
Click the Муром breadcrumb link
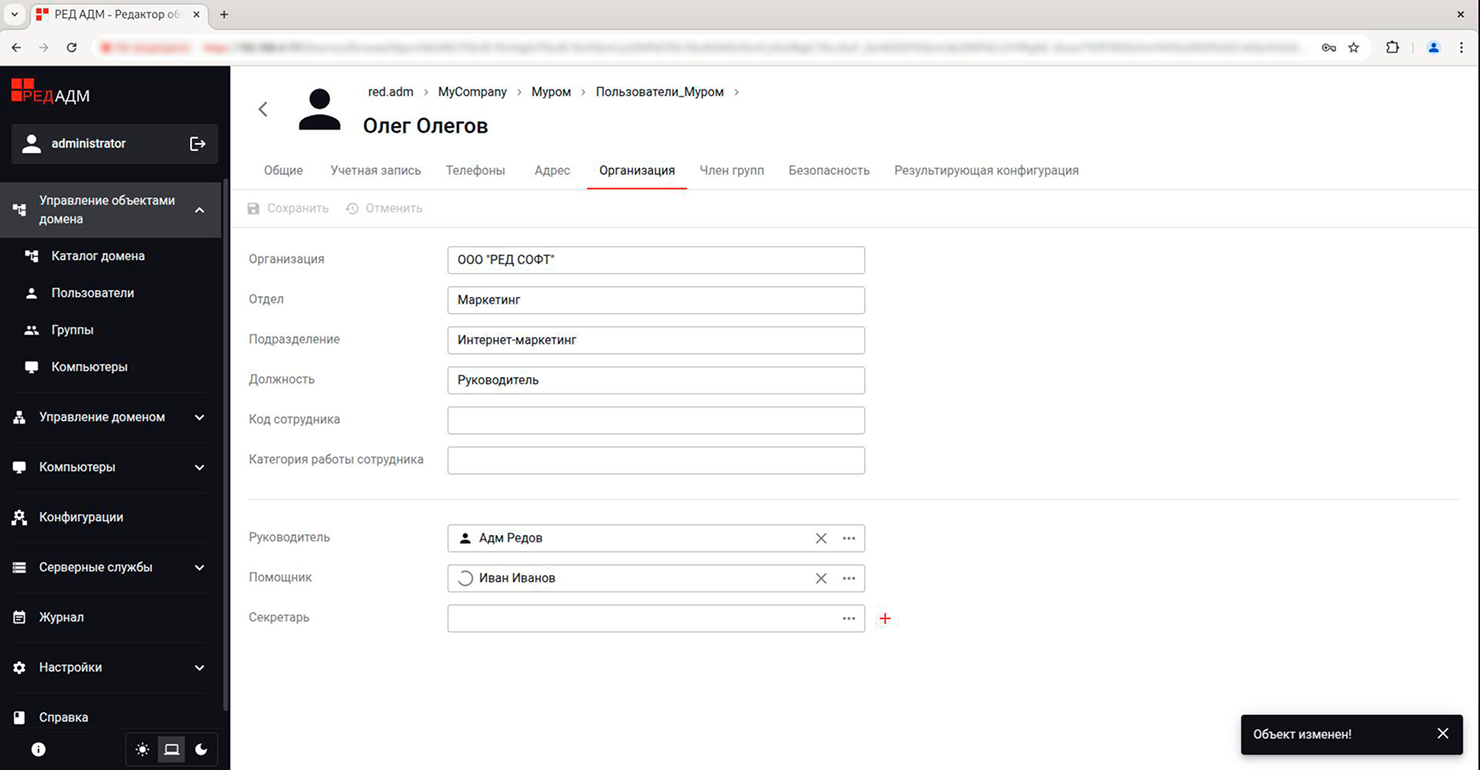click(x=551, y=92)
